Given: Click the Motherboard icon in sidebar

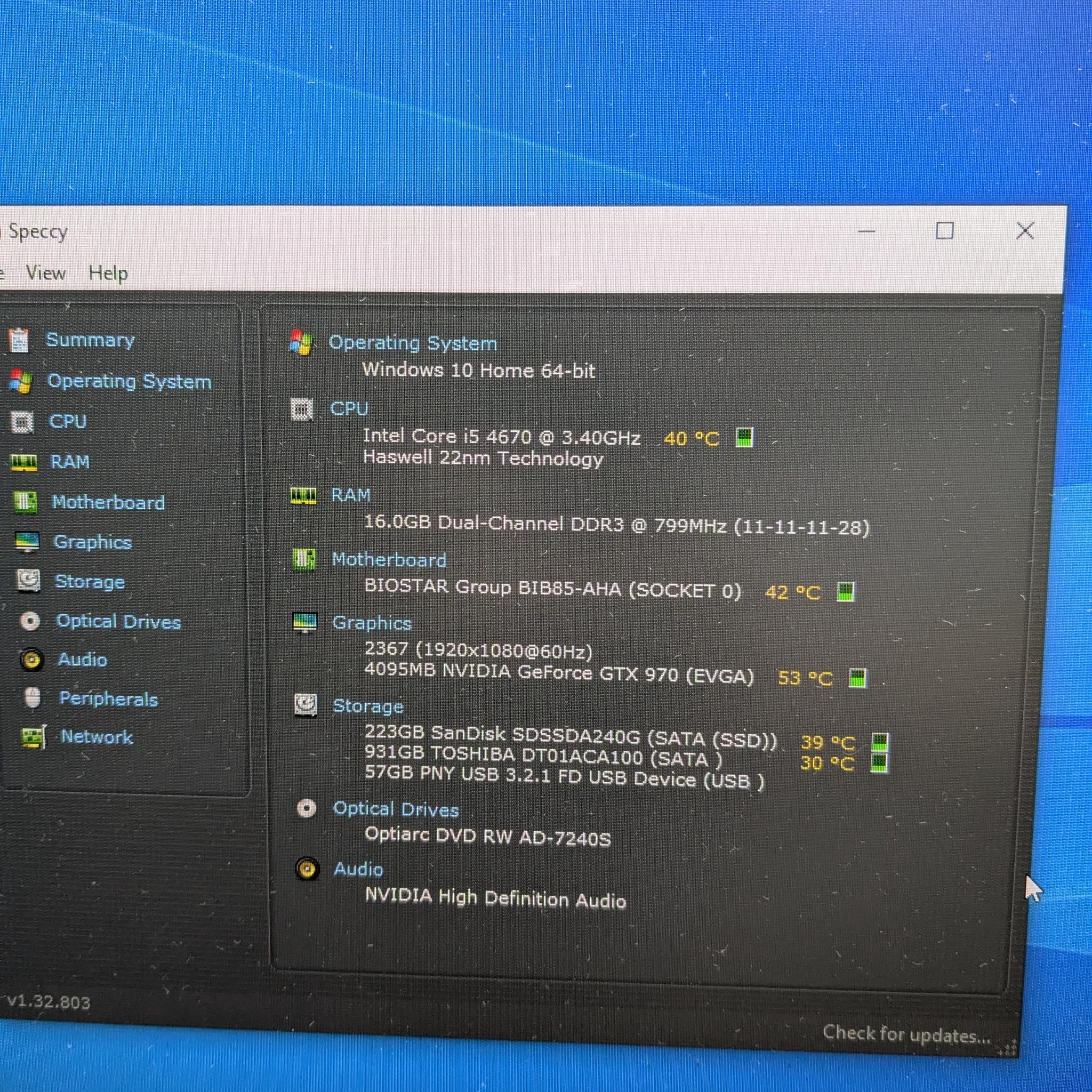Looking at the screenshot, I should pos(26,502).
